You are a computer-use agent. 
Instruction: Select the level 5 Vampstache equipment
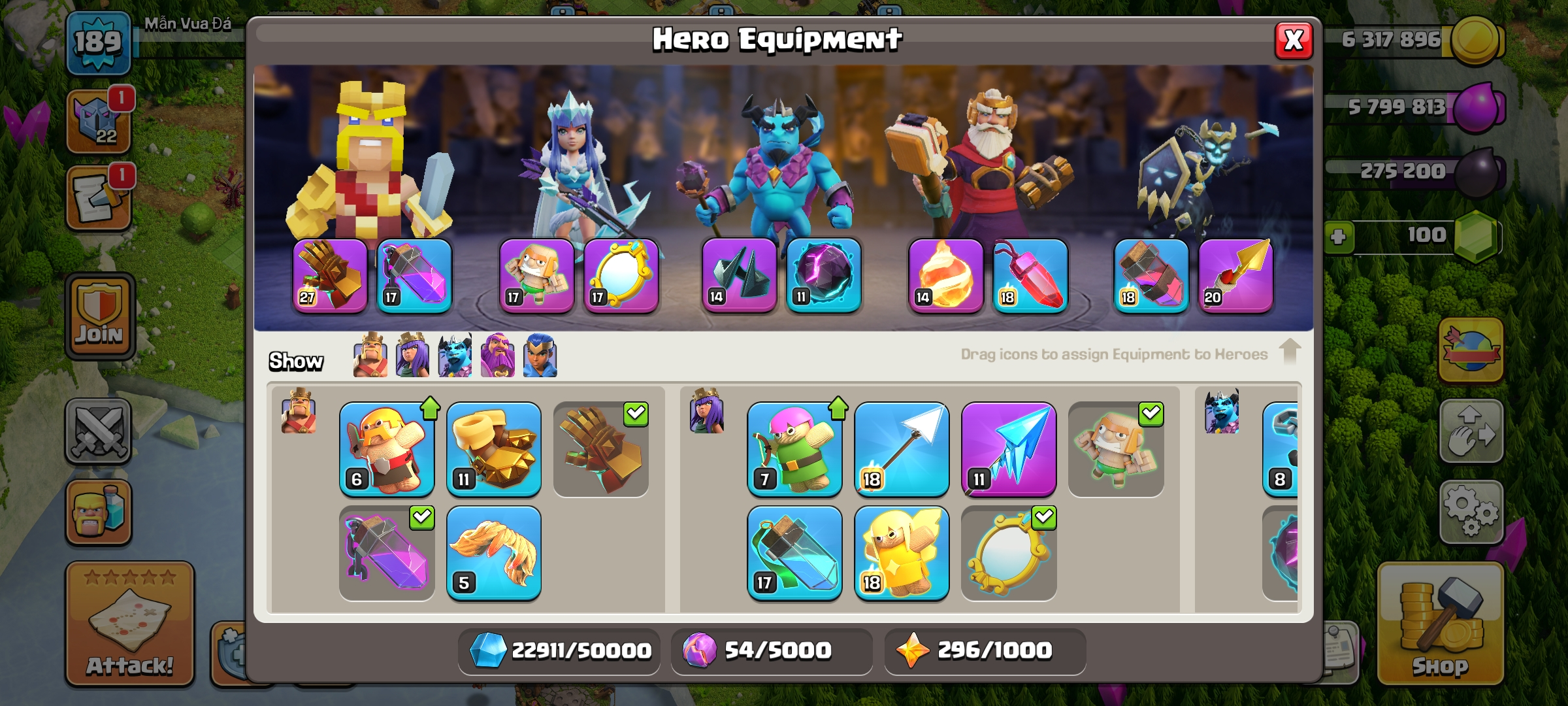(x=494, y=553)
